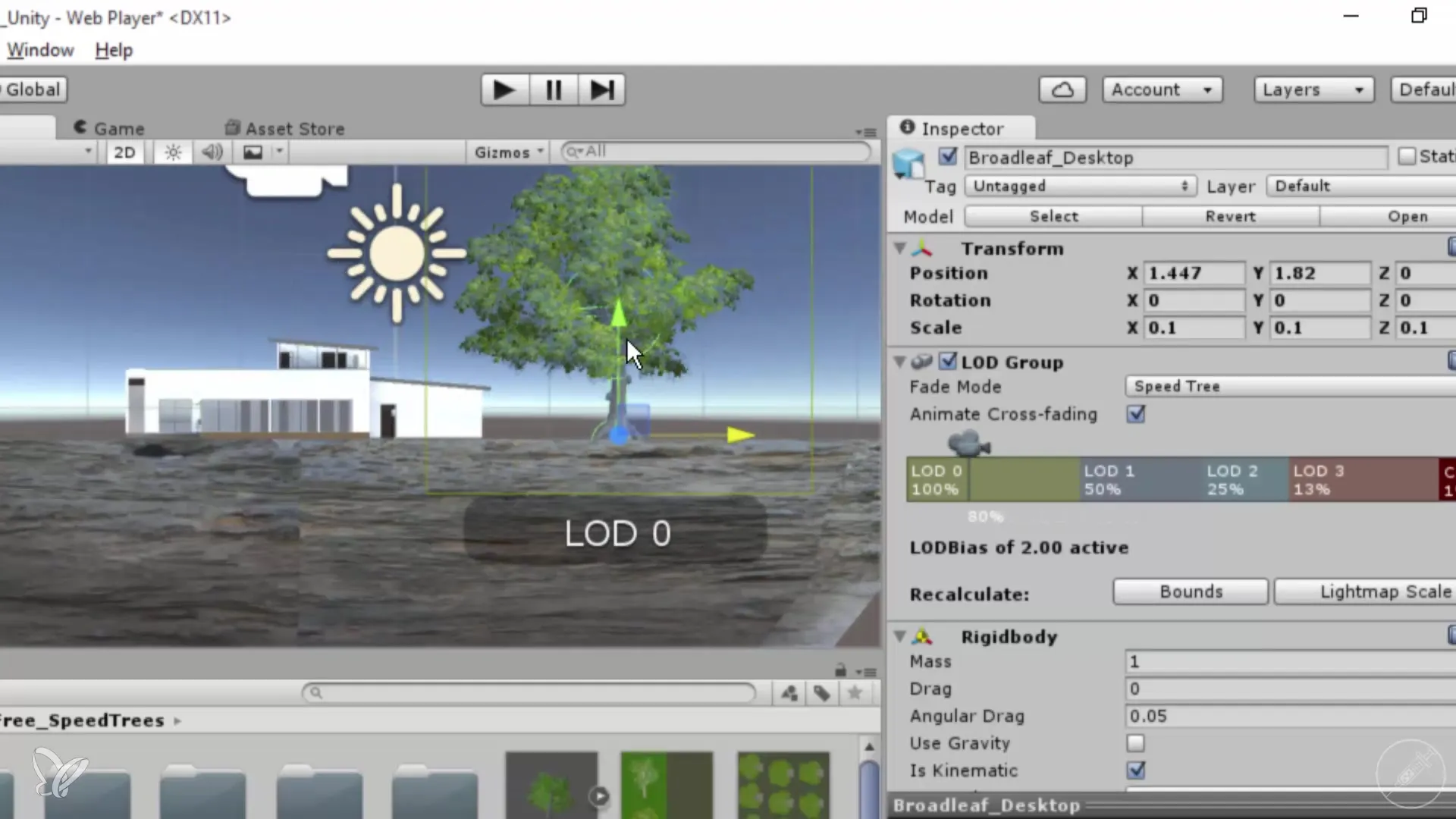Screen dimensions: 1456x819
Task: Toggle LOD Group enabled checkbox
Action: coord(948,361)
